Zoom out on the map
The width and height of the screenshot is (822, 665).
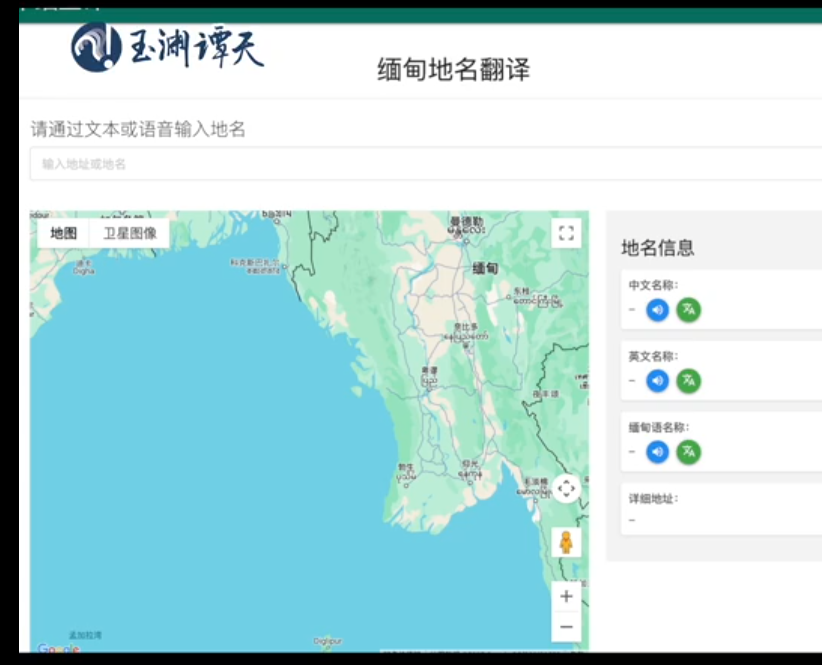point(566,625)
